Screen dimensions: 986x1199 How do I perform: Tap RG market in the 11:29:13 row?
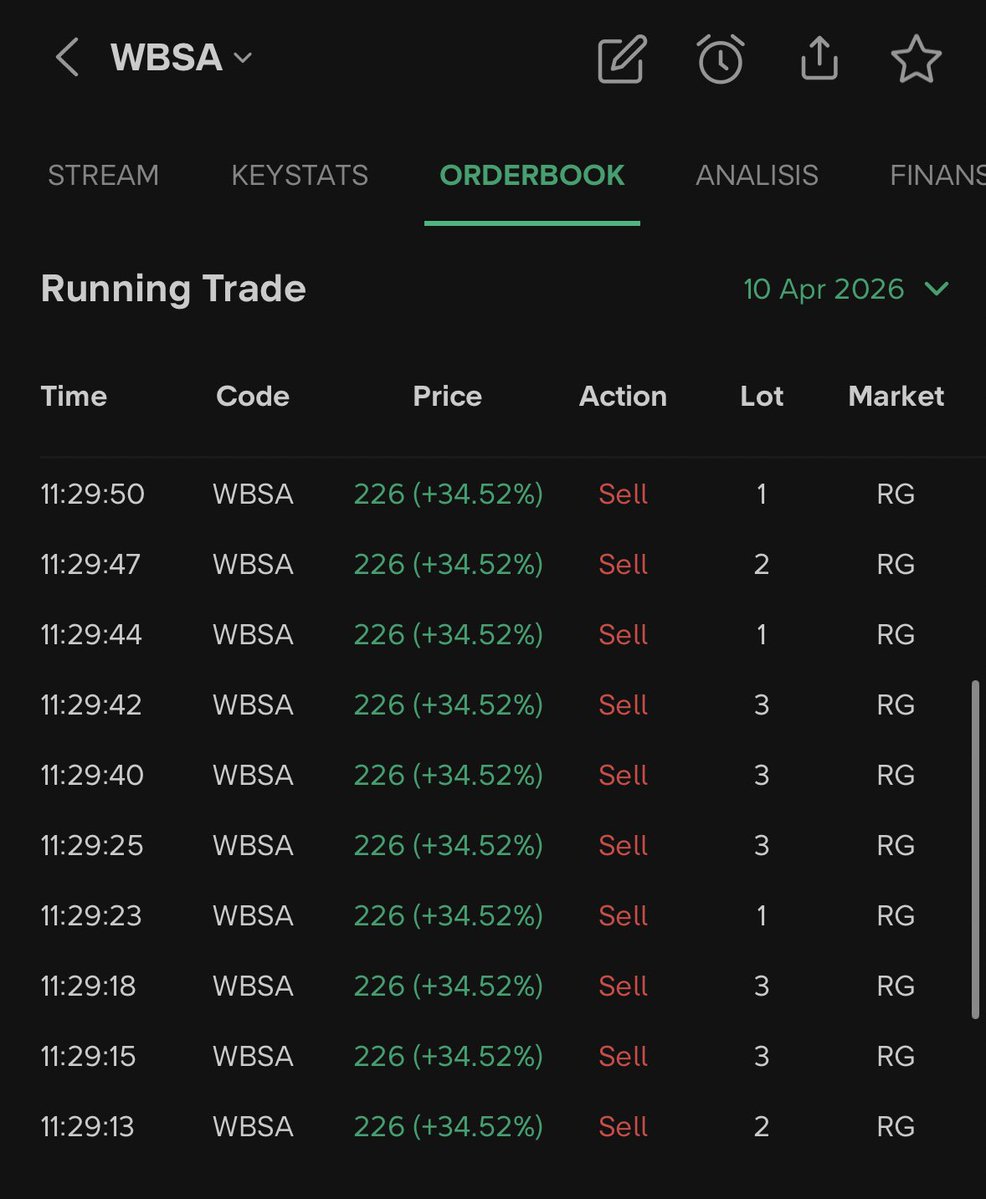click(896, 1127)
